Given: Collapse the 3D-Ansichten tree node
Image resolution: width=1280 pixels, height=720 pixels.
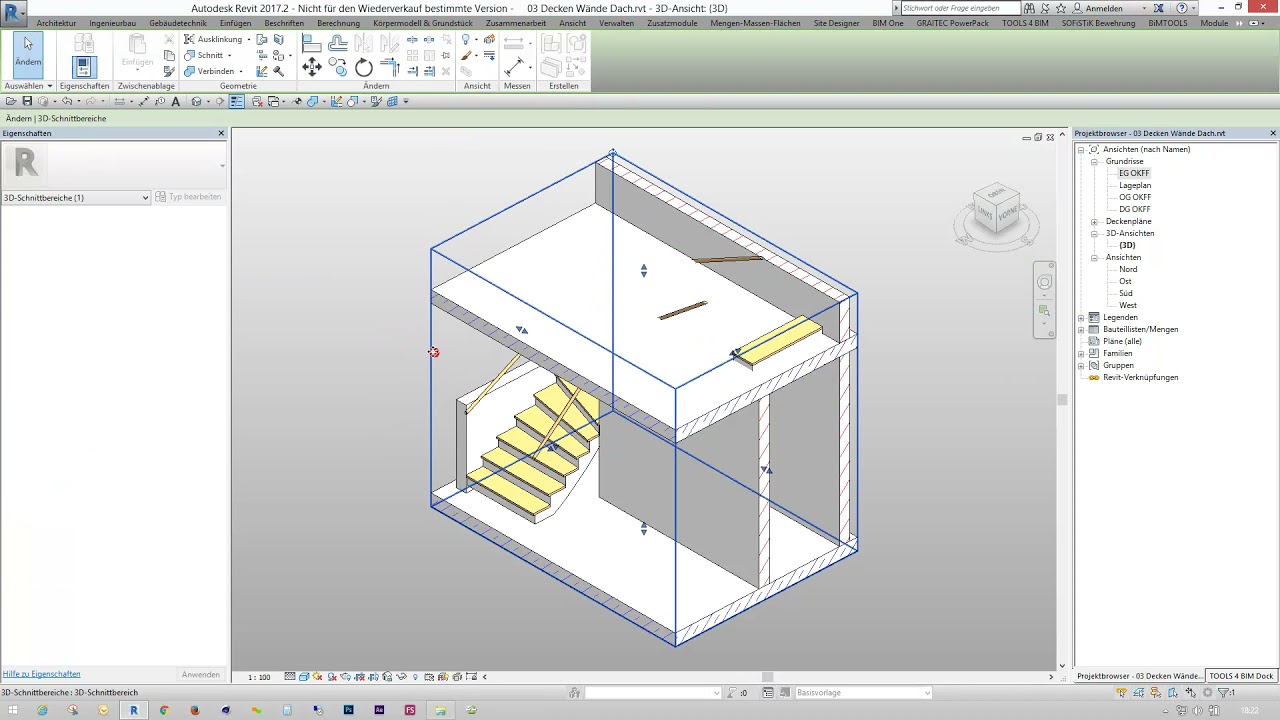Looking at the screenshot, I should point(1094,233).
